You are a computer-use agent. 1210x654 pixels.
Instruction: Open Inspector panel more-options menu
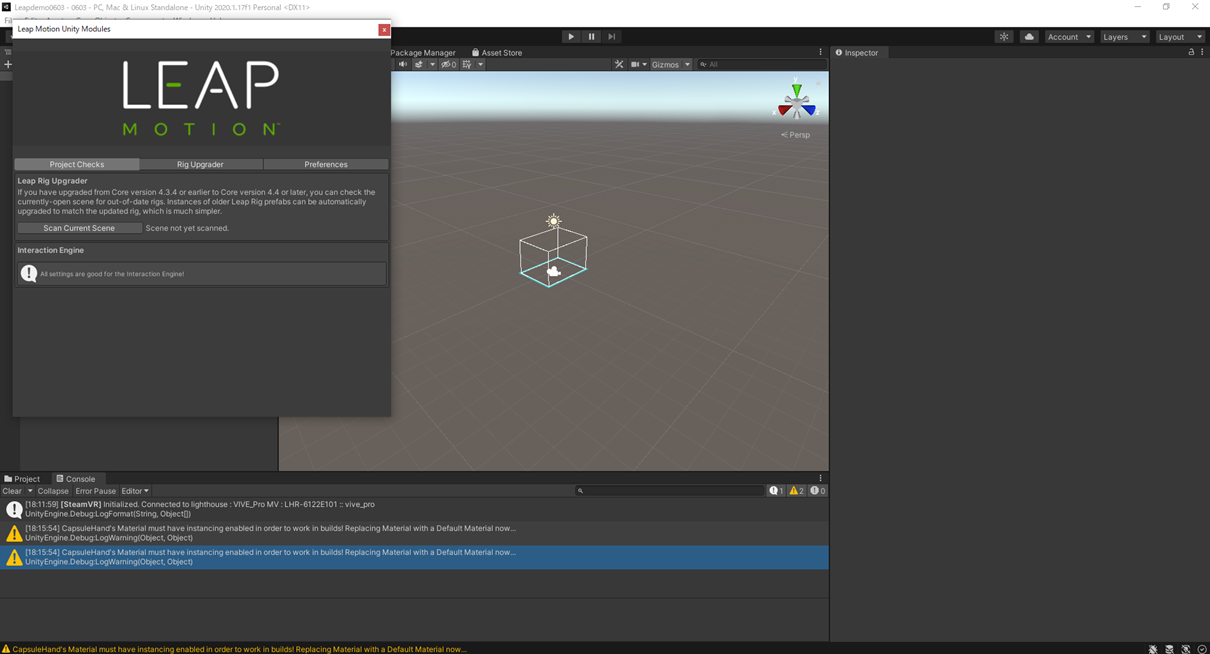click(1202, 52)
